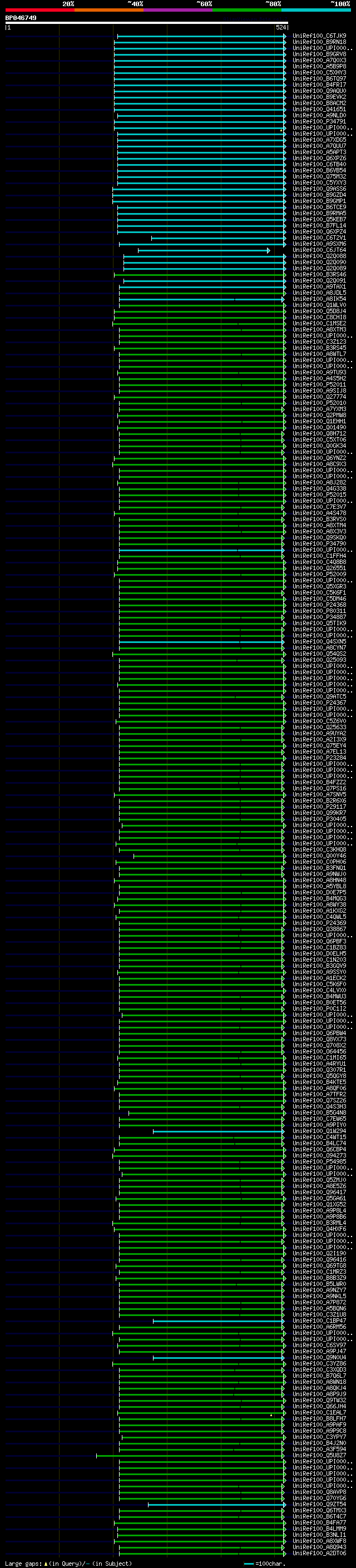Select hit label UniRef100_C3Z123
Image resolution: width=356 pixels, height=1568 pixels.
(319, 342)
